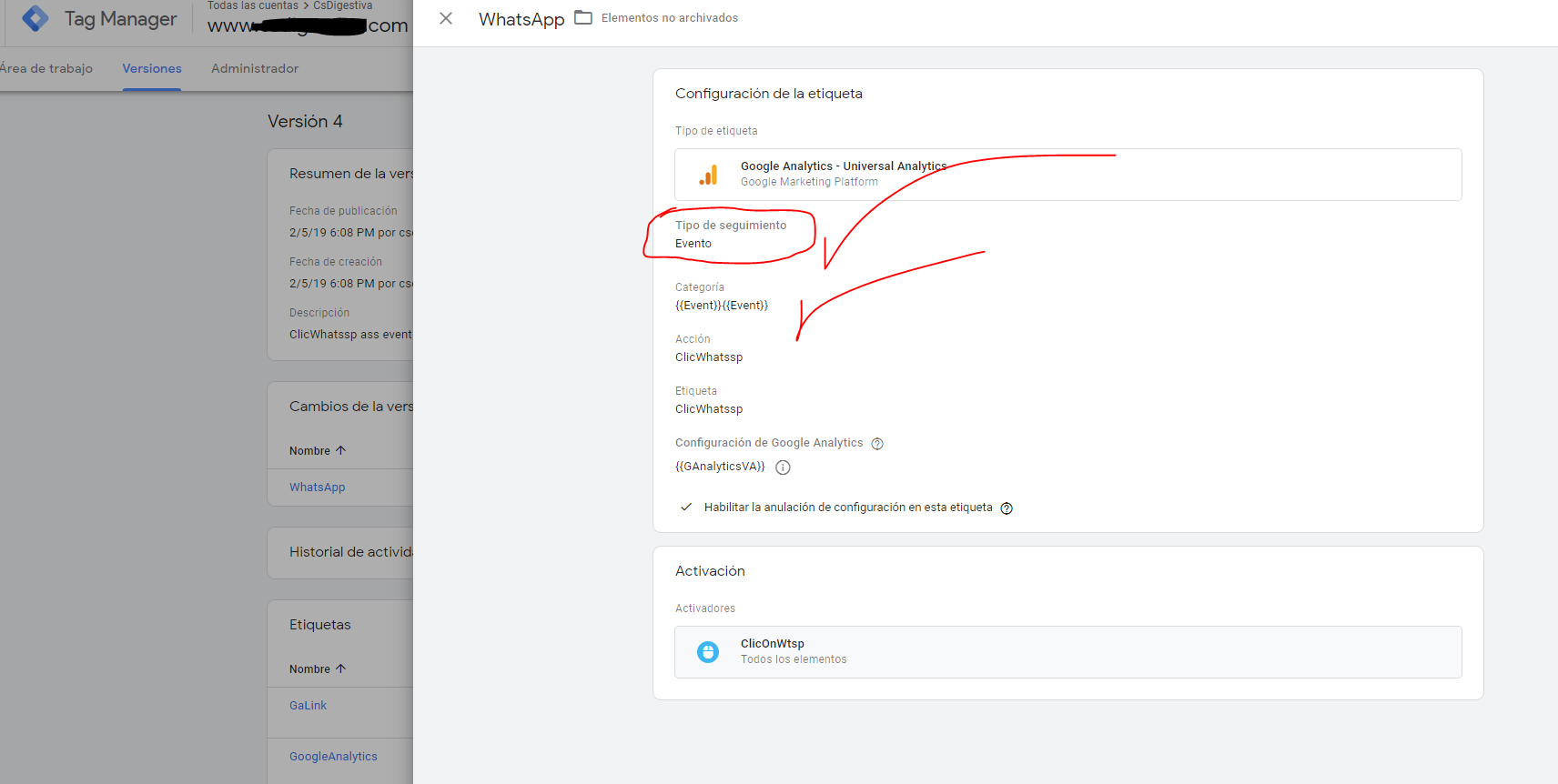
Task: Close the WhatsApp tag panel
Action: coord(446,18)
